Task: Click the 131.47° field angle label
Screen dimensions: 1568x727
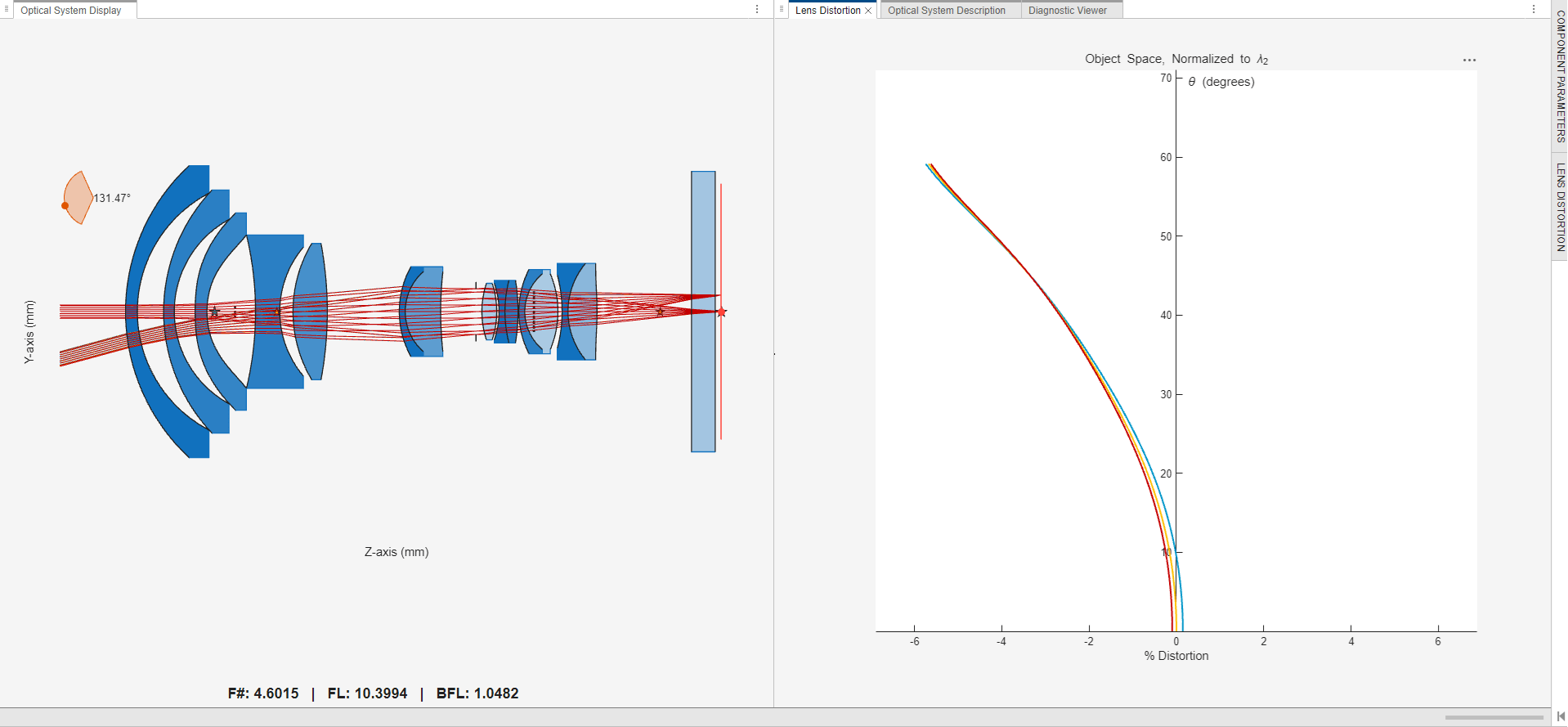Action: (x=112, y=198)
